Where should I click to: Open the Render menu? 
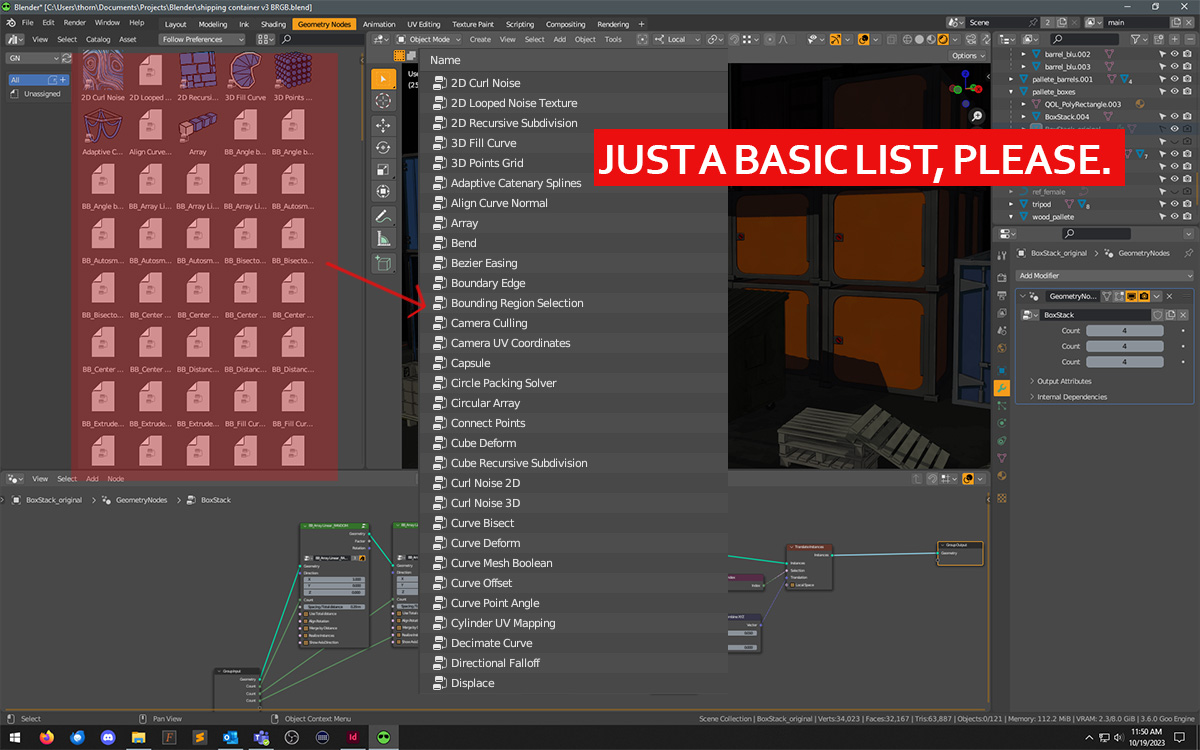coord(74,22)
